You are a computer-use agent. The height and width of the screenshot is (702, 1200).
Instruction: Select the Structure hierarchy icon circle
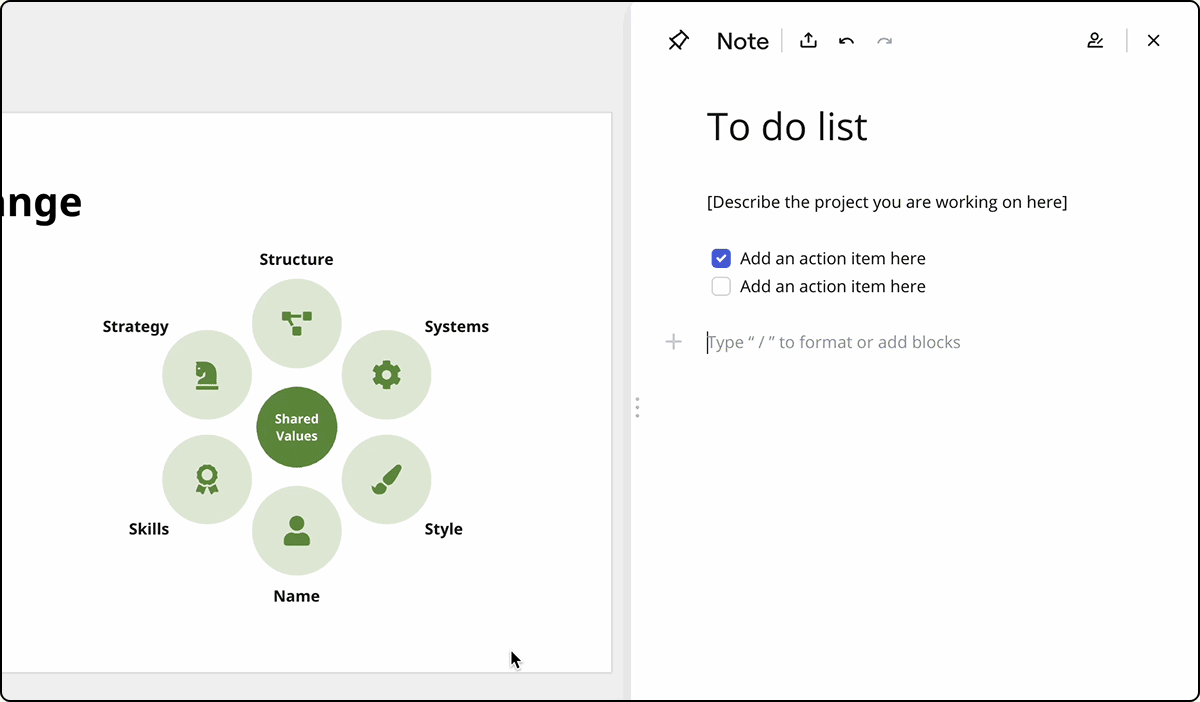pos(297,323)
